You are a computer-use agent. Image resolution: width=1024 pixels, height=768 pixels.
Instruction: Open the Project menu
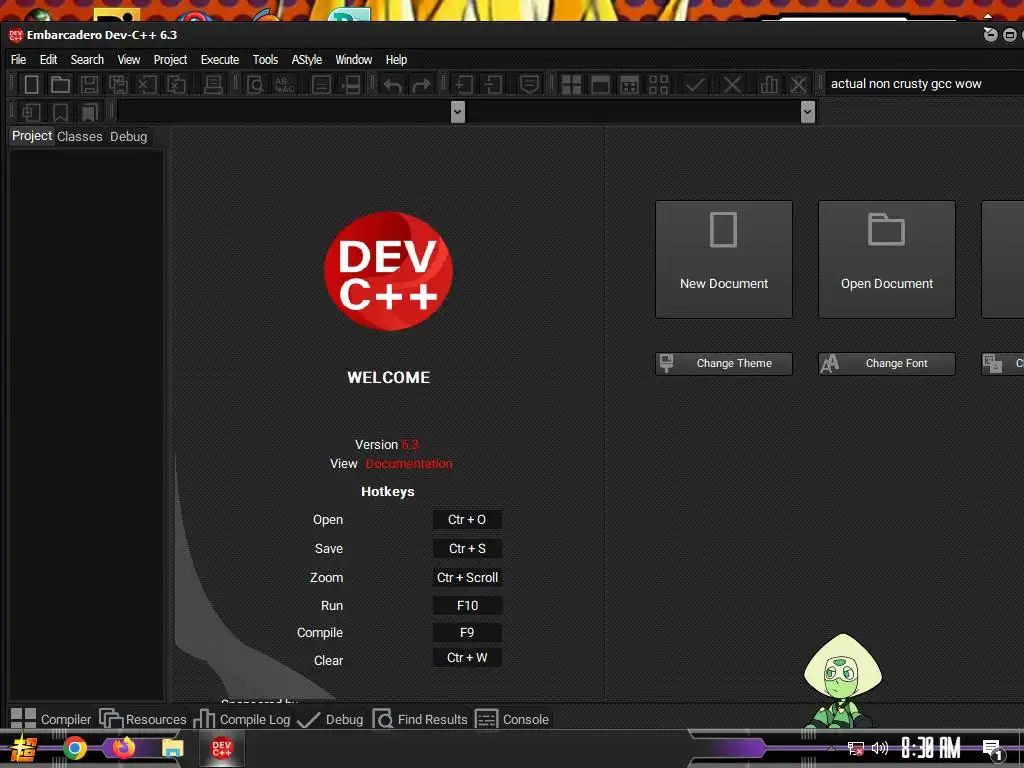coord(170,59)
